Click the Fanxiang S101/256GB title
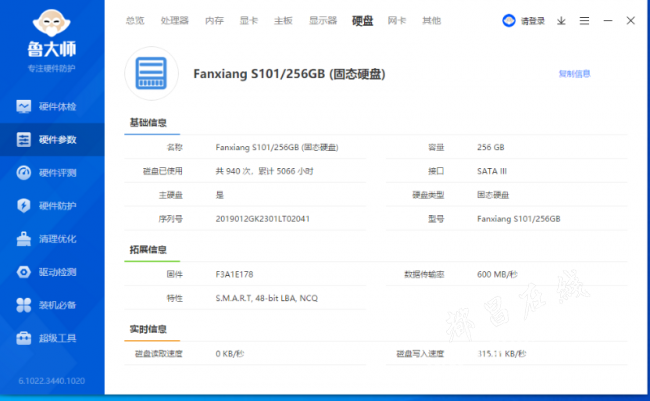 coord(289,74)
